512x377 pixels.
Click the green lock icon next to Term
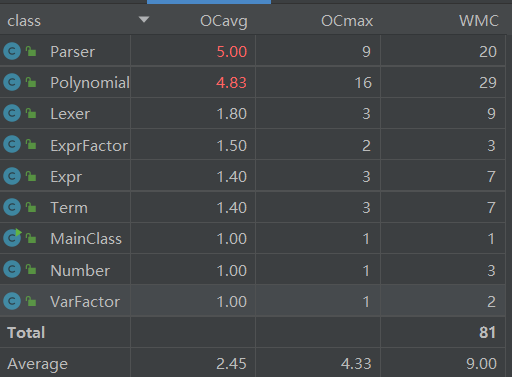coord(31,207)
